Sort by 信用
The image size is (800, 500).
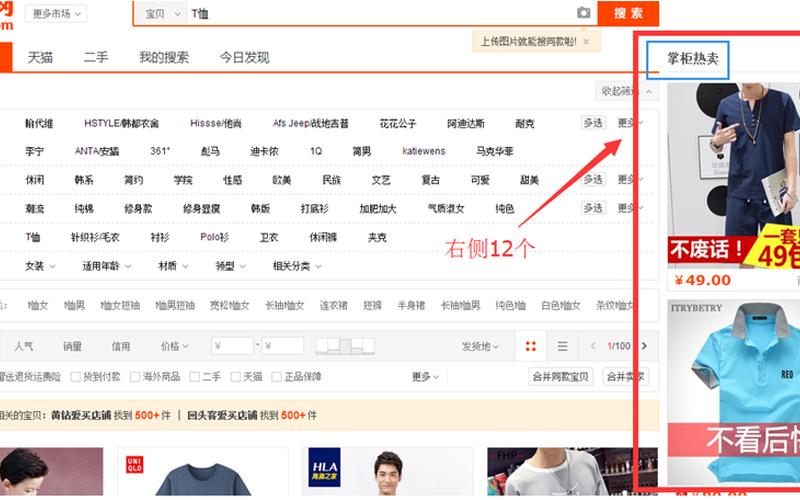[121, 346]
